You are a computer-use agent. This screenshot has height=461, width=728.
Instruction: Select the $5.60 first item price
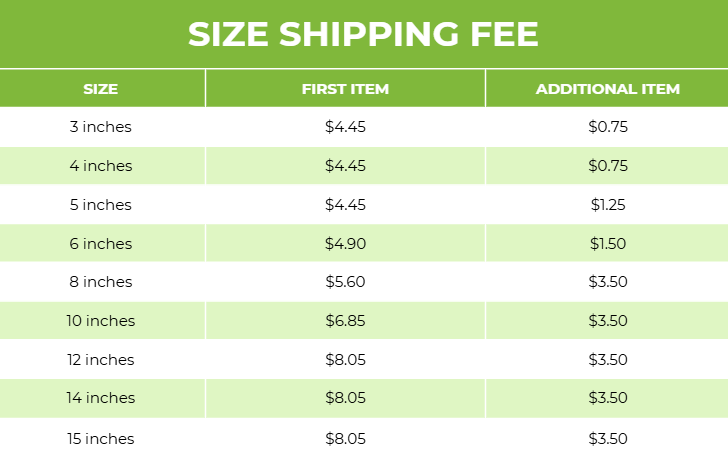[x=345, y=282]
